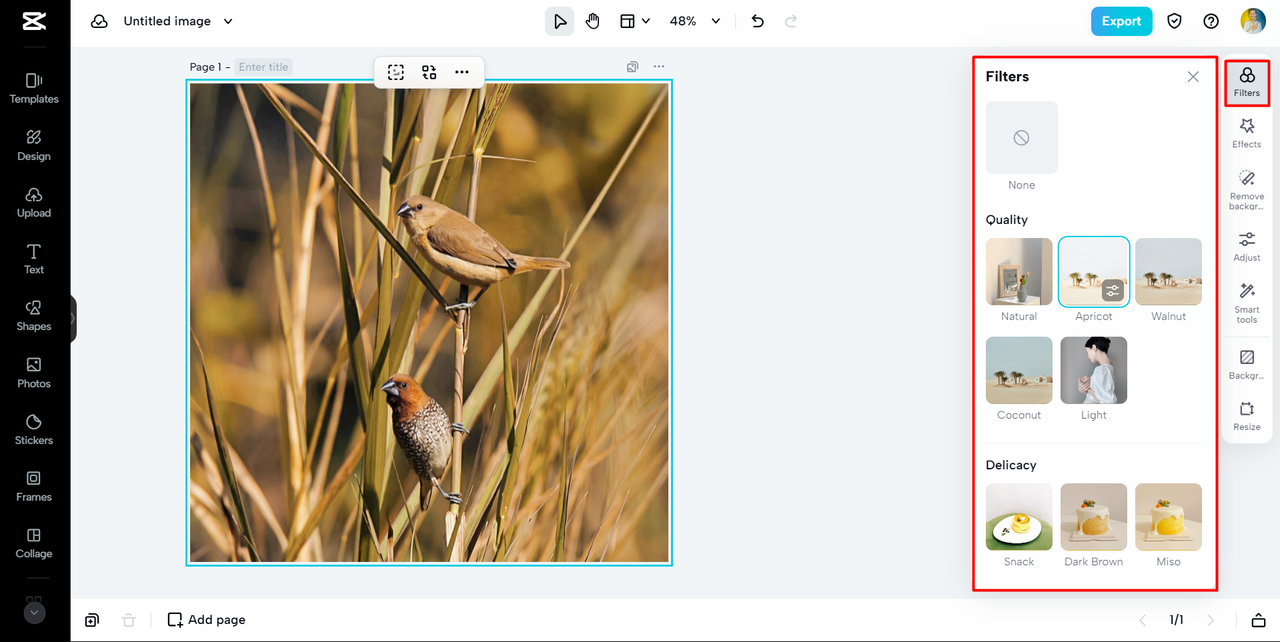This screenshot has height=642, width=1280.
Task: Apply the Natural filter
Action: click(1019, 271)
